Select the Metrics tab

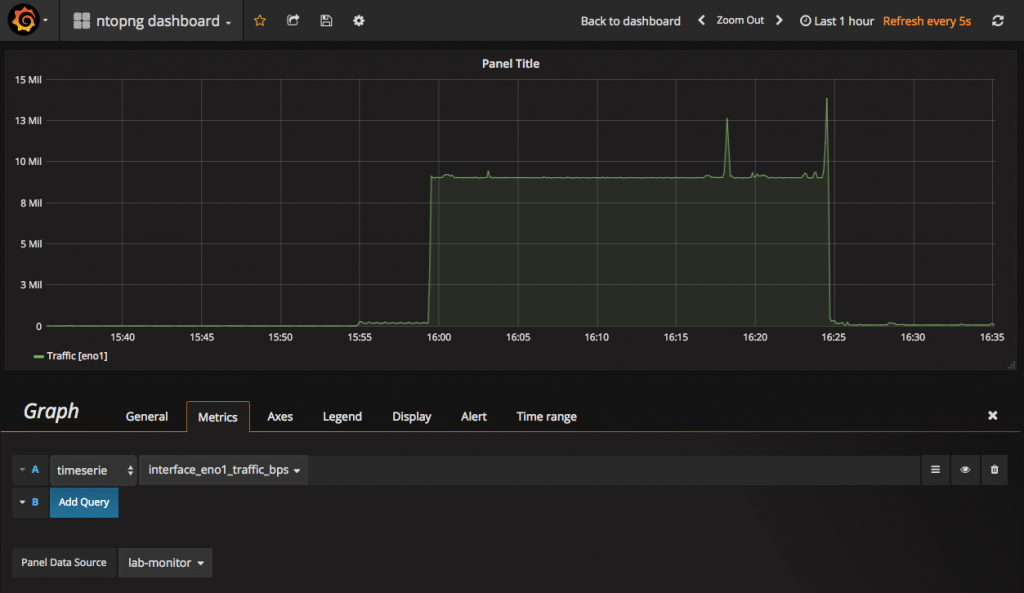(217, 417)
